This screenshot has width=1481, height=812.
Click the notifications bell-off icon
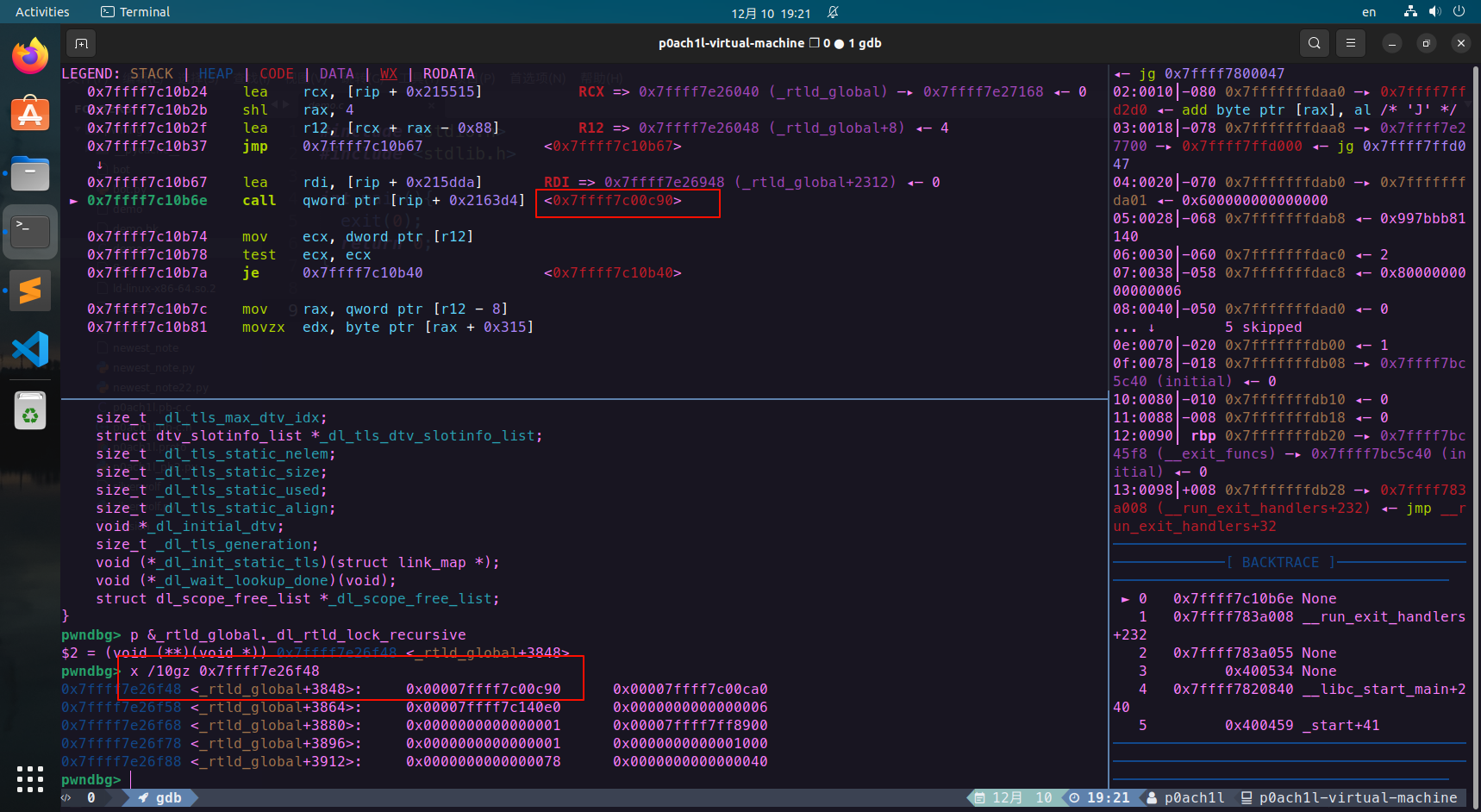click(833, 12)
